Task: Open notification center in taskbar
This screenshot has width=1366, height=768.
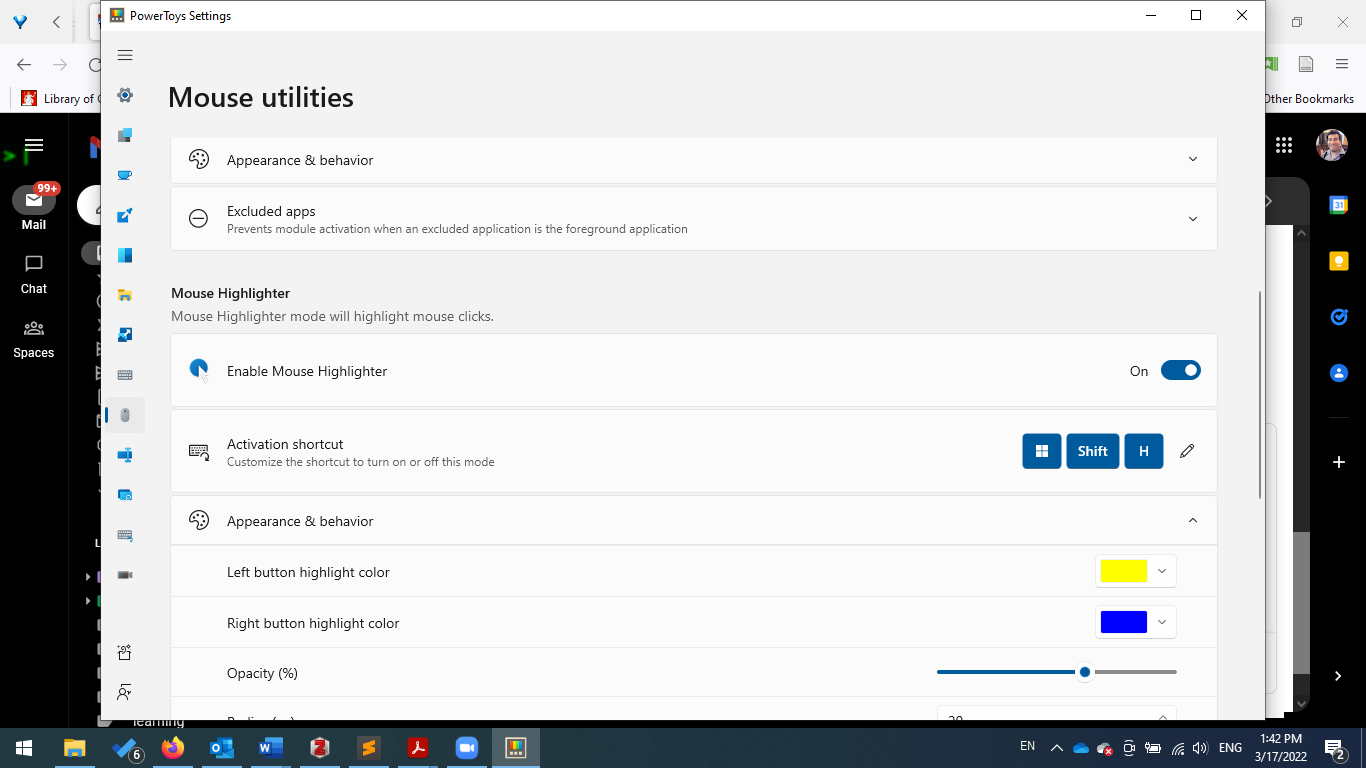Action: tap(1335, 748)
